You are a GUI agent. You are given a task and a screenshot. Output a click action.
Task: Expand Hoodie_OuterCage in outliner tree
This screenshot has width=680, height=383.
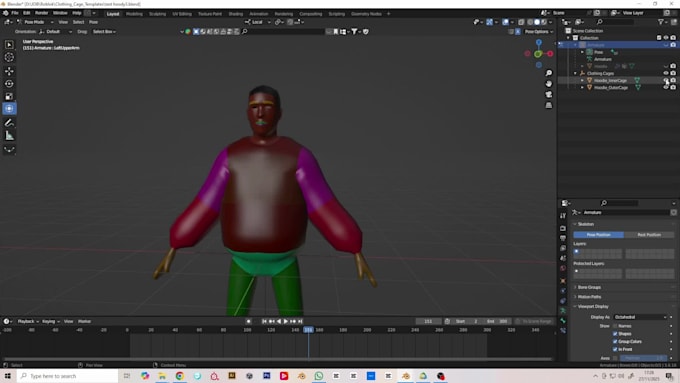pos(582,87)
